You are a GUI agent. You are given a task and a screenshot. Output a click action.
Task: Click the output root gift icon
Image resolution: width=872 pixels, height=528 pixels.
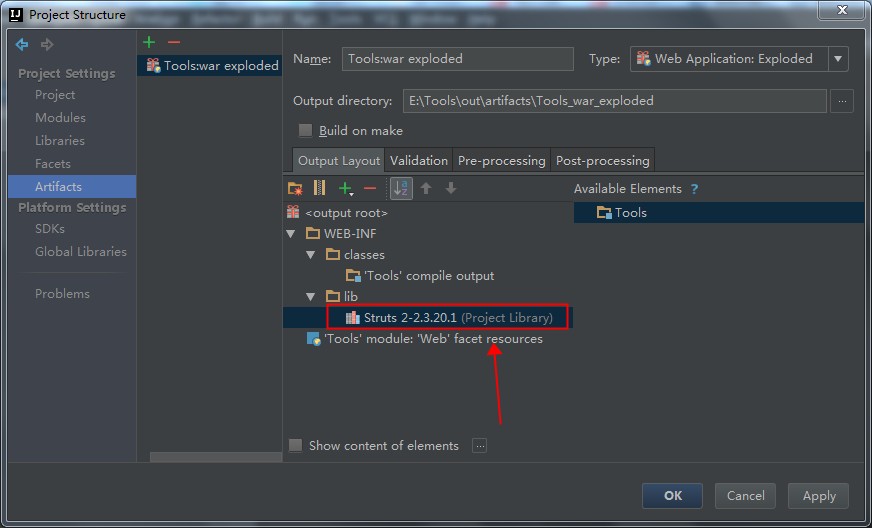click(293, 212)
